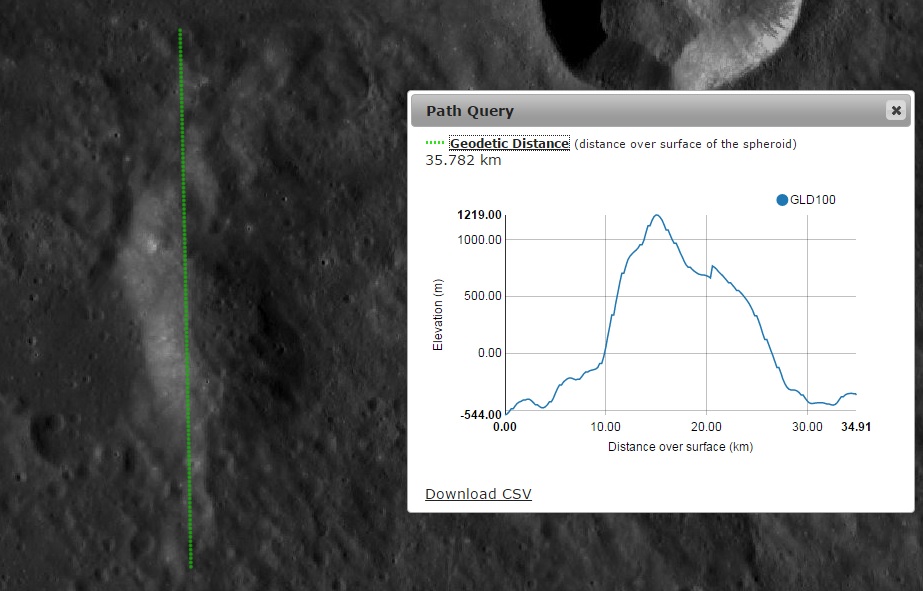Click the bottom end of green path
This screenshot has width=923, height=591.
pos(191,566)
